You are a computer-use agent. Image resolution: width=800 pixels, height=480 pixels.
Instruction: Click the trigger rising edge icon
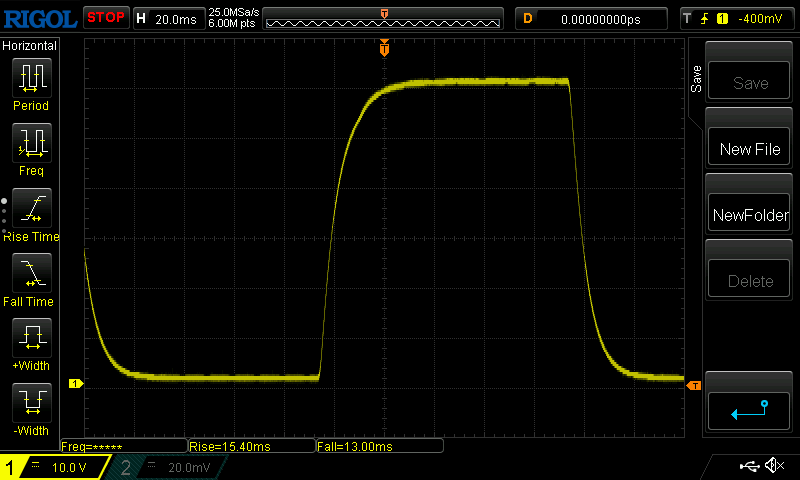click(x=705, y=19)
